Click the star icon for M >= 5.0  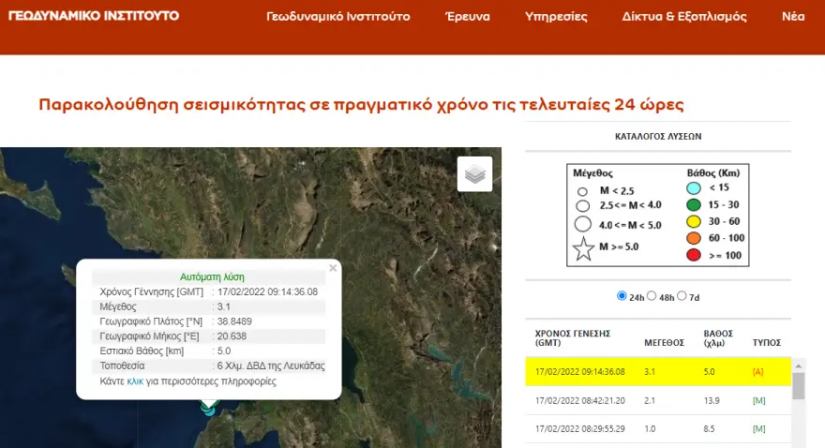click(x=581, y=249)
